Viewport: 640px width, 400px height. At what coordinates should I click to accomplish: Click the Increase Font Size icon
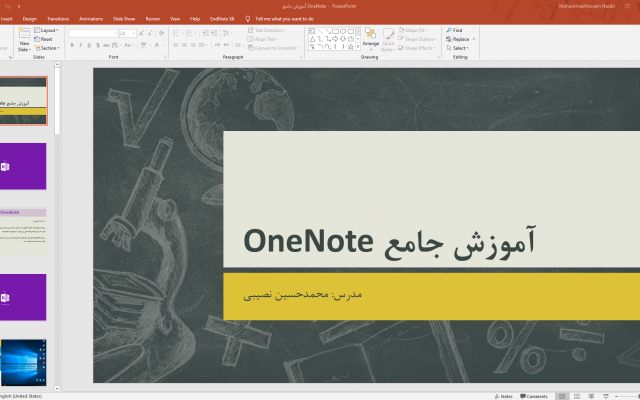click(141, 33)
